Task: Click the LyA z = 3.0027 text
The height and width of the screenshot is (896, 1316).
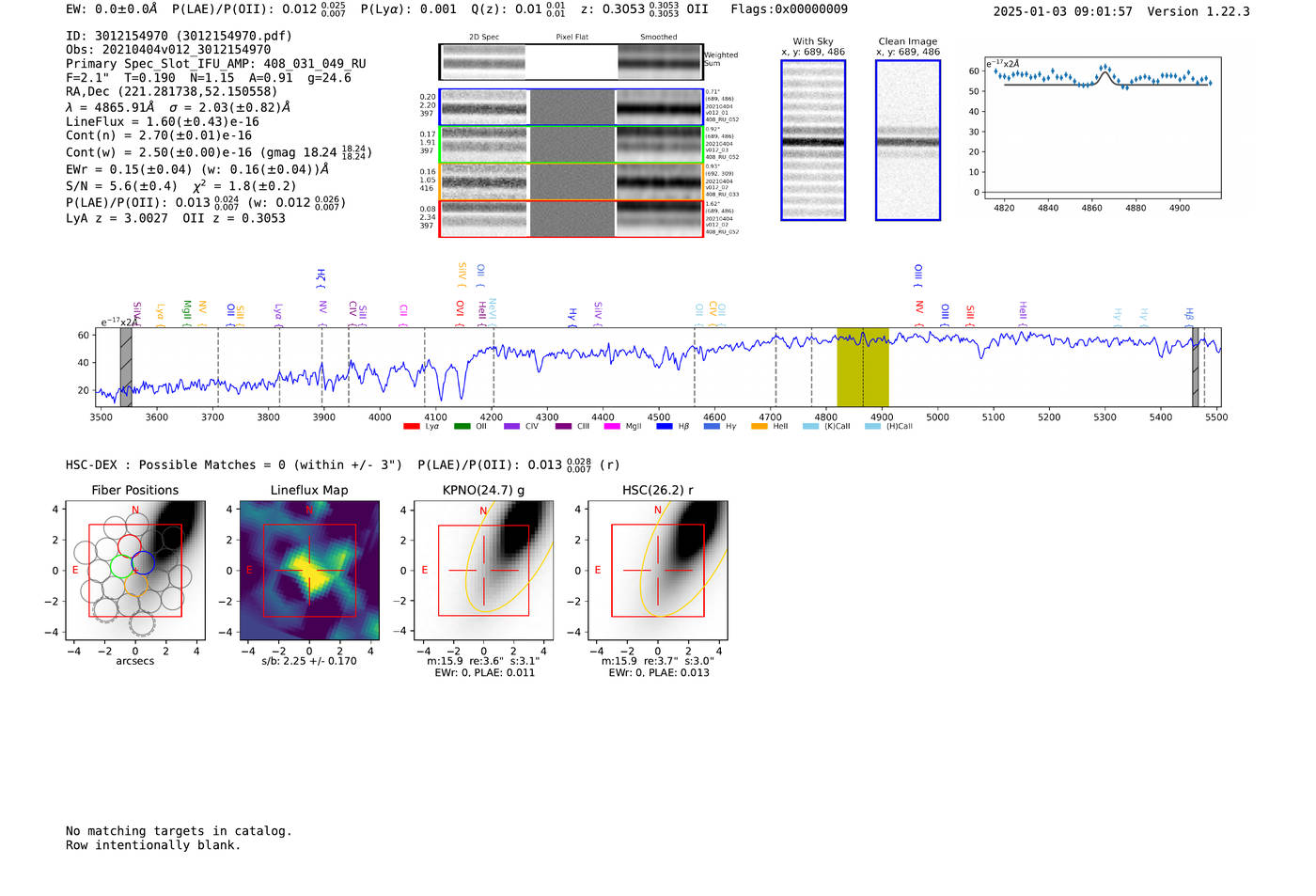Action: pos(117,218)
